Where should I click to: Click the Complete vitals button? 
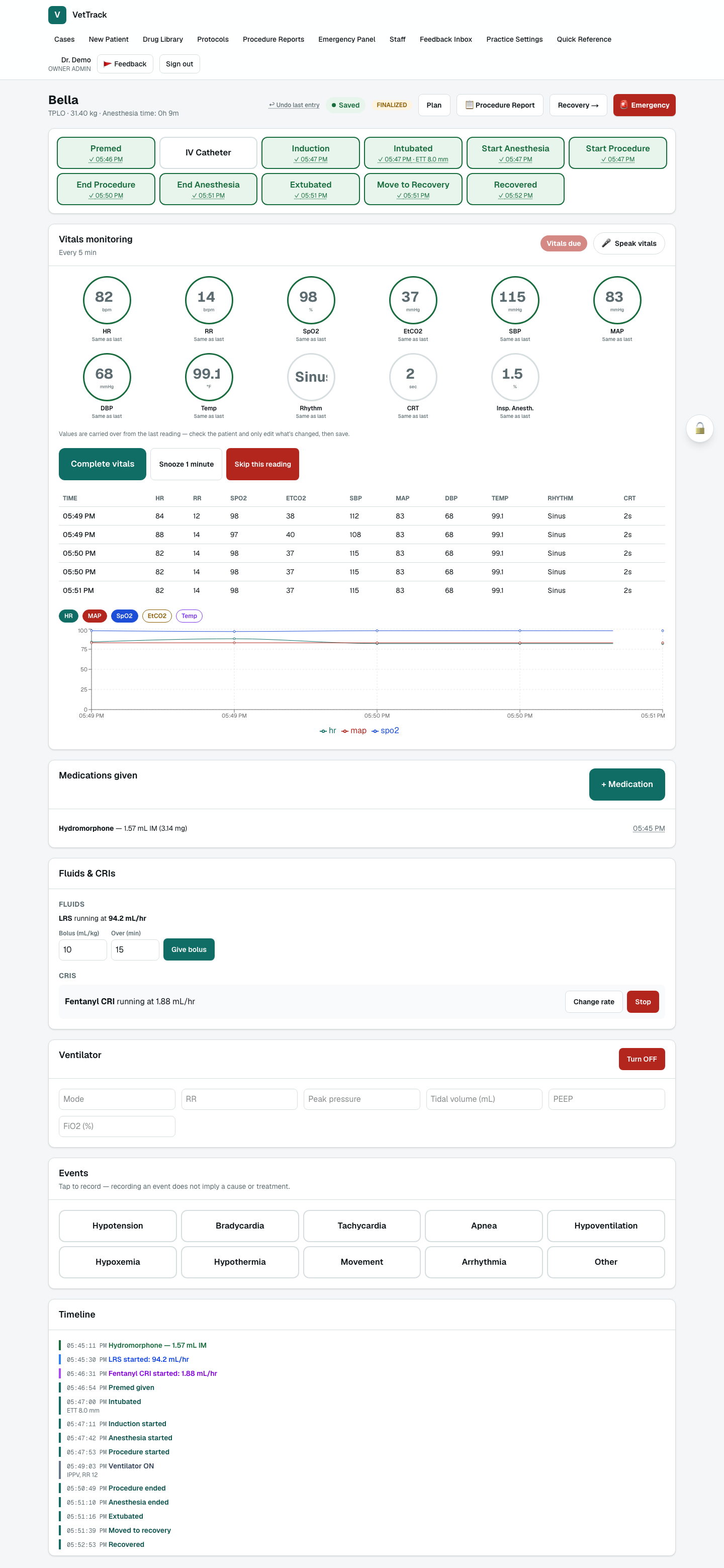click(102, 464)
